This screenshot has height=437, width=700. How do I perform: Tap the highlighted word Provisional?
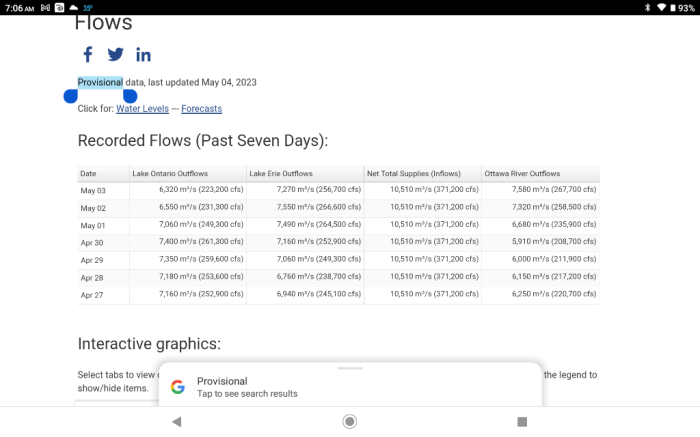[x=100, y=82]
